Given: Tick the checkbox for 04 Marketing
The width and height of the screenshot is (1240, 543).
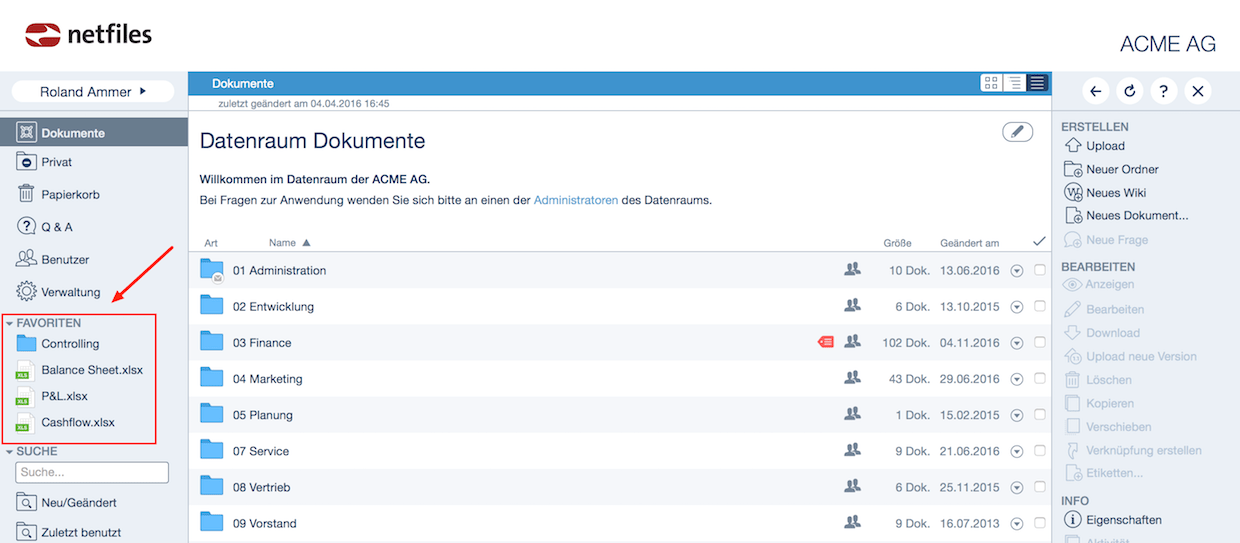Looking at the screenshot, I should point(1040,378).
